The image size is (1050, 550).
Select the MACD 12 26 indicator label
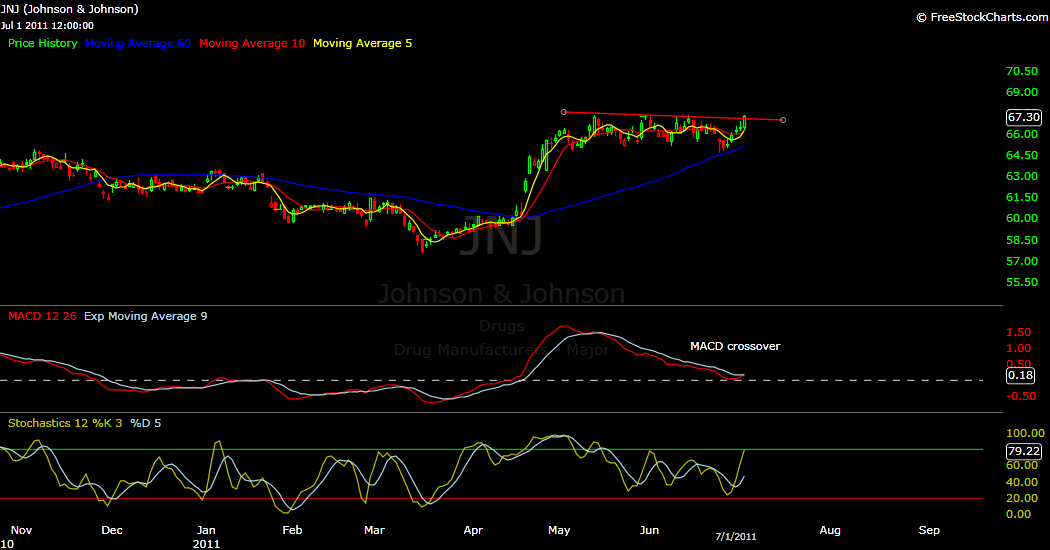pyautogui.click(x=42, y=316)
